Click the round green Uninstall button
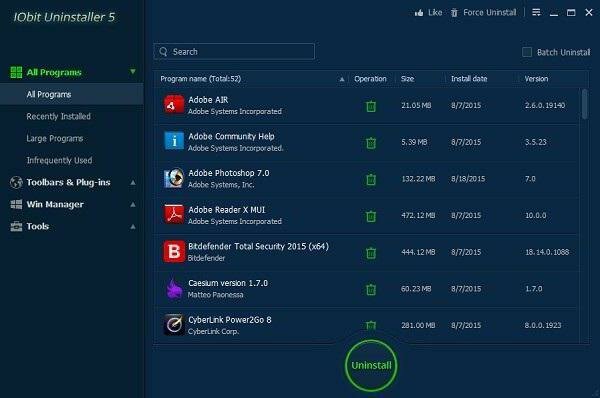Screen dimensions: 600x398 pyautogui.click(x=371, y=365)
